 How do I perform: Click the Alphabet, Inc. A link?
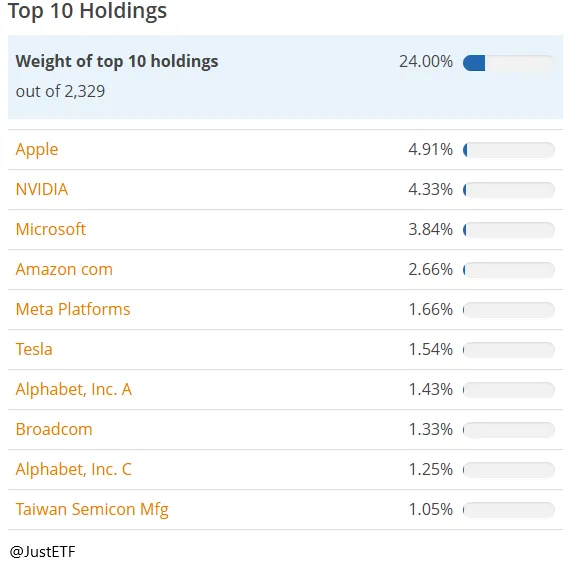[x=74, y=389]
